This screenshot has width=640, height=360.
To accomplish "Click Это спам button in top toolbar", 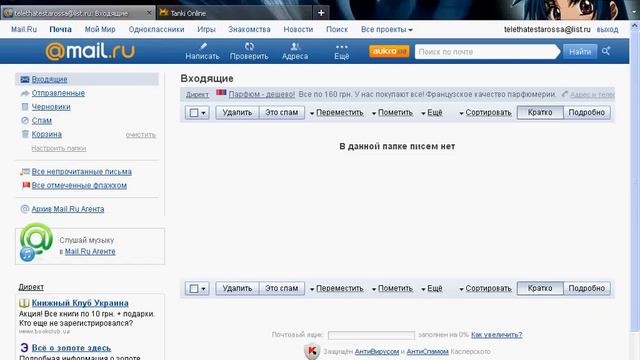I will click(282, 112).
